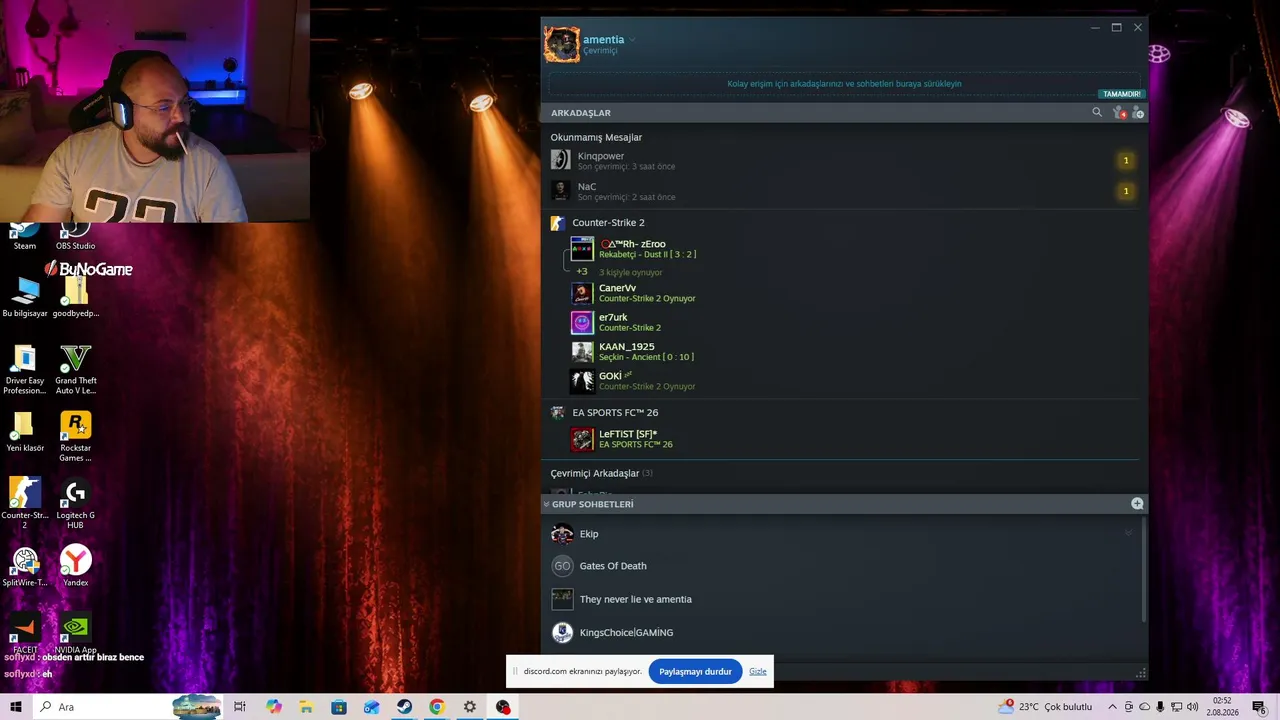Open the Counter-Strike 2 desktop shortcut
Screen dimensions: 1280x720
tap(25, 503)
